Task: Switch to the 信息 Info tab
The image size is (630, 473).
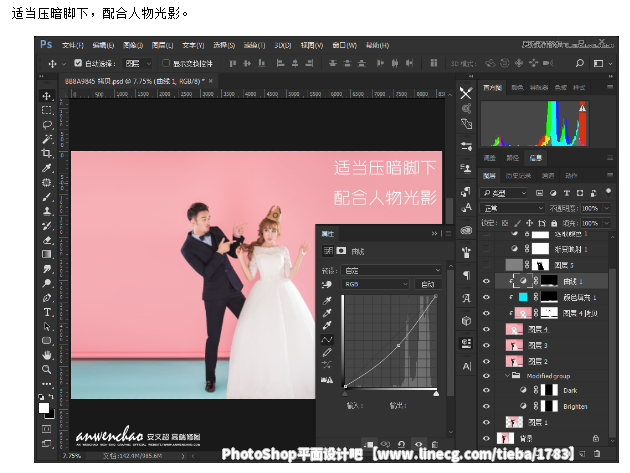Action: click(536, 158)
